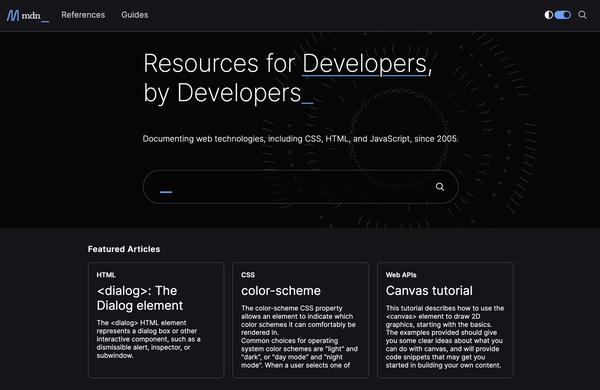Open the <dialog>: The Dialog element article
This screenshot has width=600, height=390.
[140, 298]
